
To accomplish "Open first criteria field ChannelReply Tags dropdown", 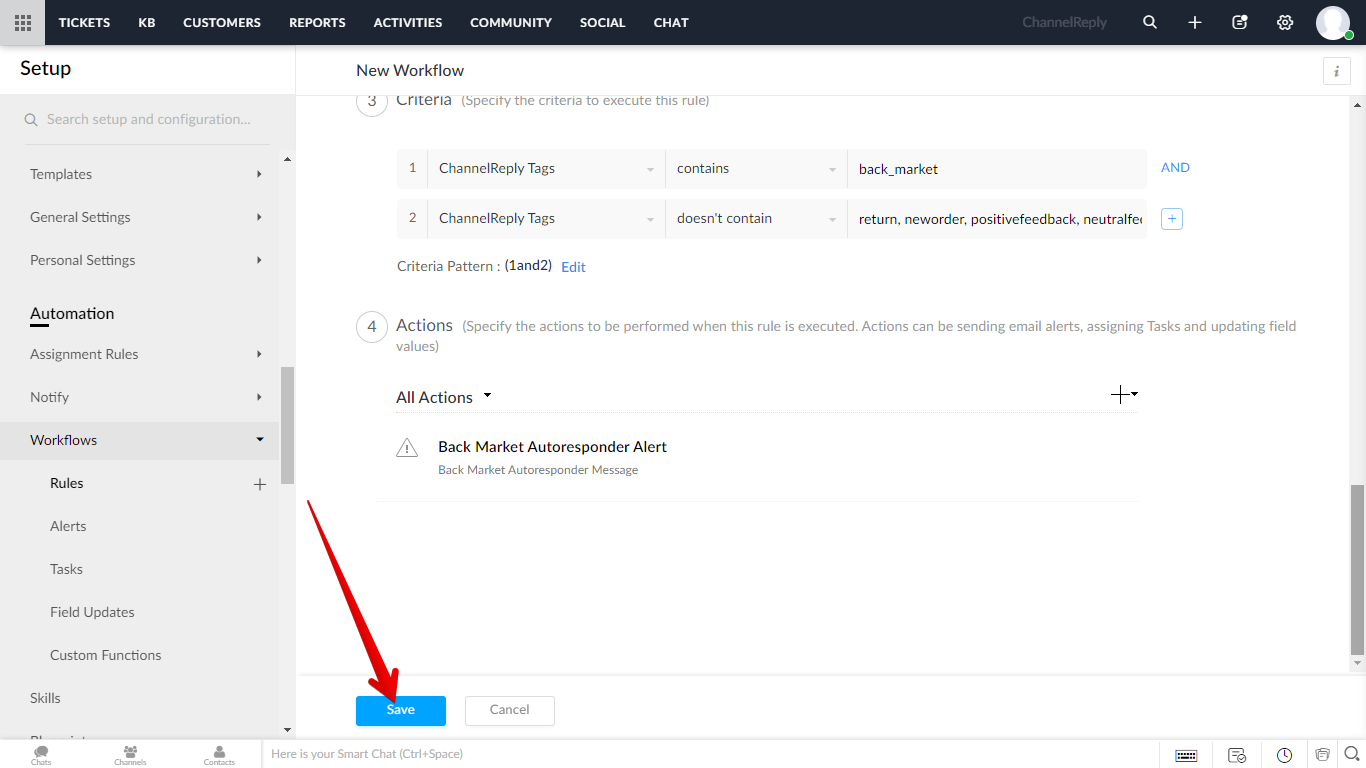I will [546, 169].
